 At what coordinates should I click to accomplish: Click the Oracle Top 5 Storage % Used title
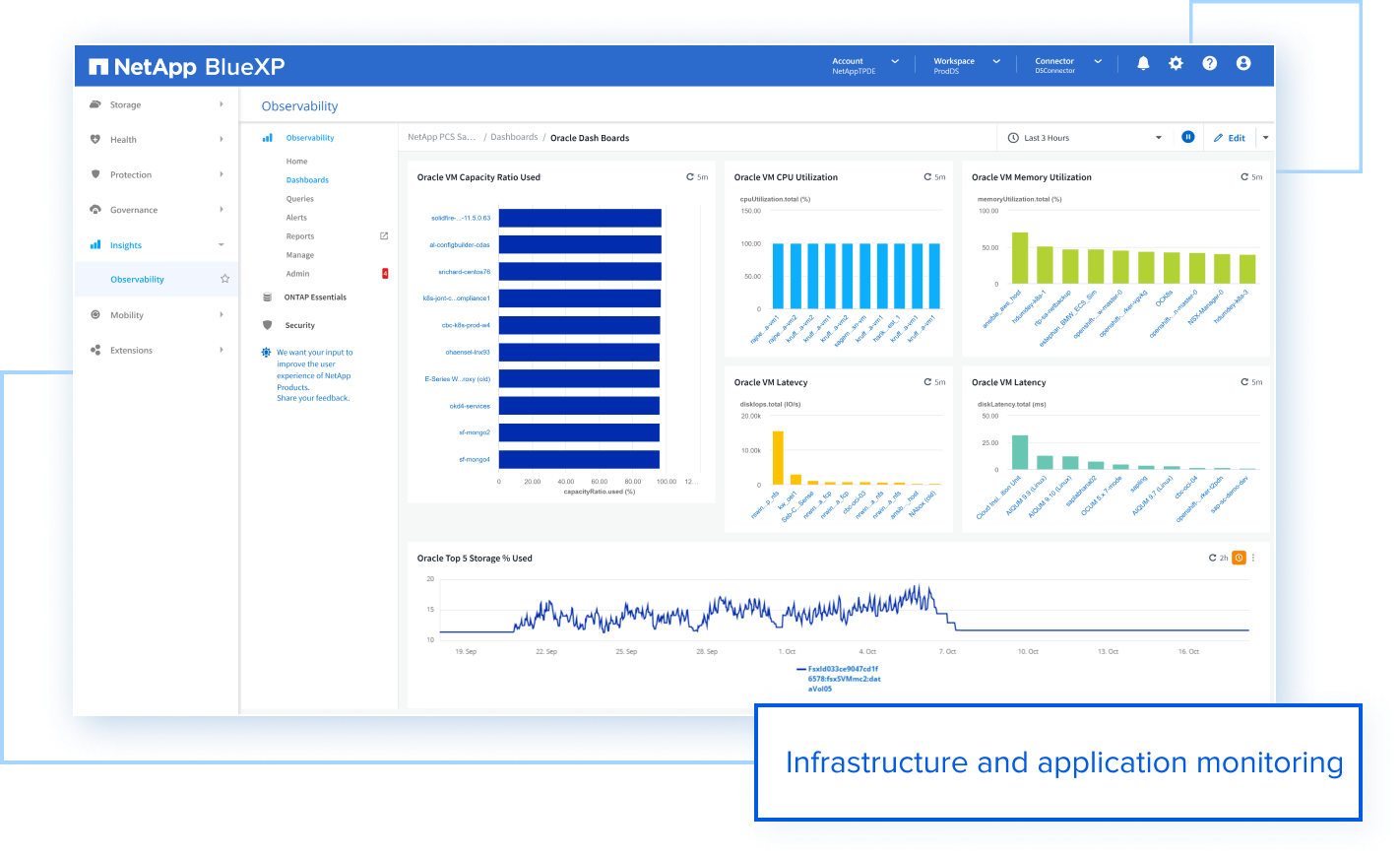click(x=475, y=559)
